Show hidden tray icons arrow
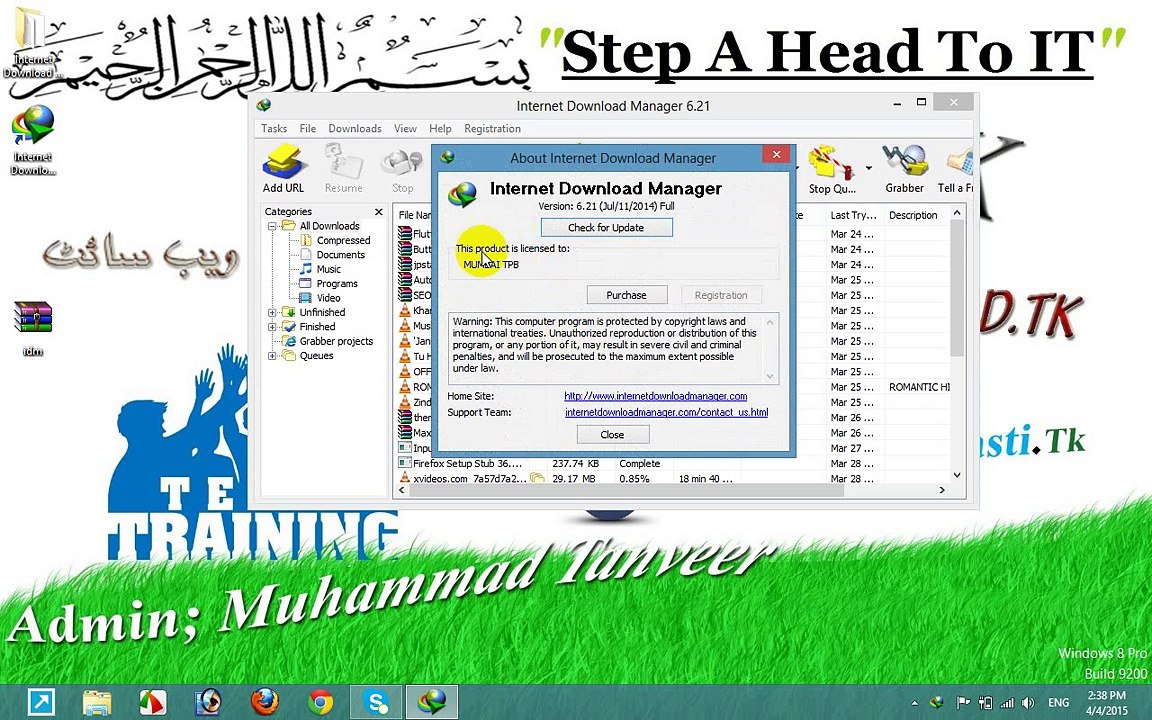The width and height of the screenshot is (1152, 720). click(x=915, y=703)
